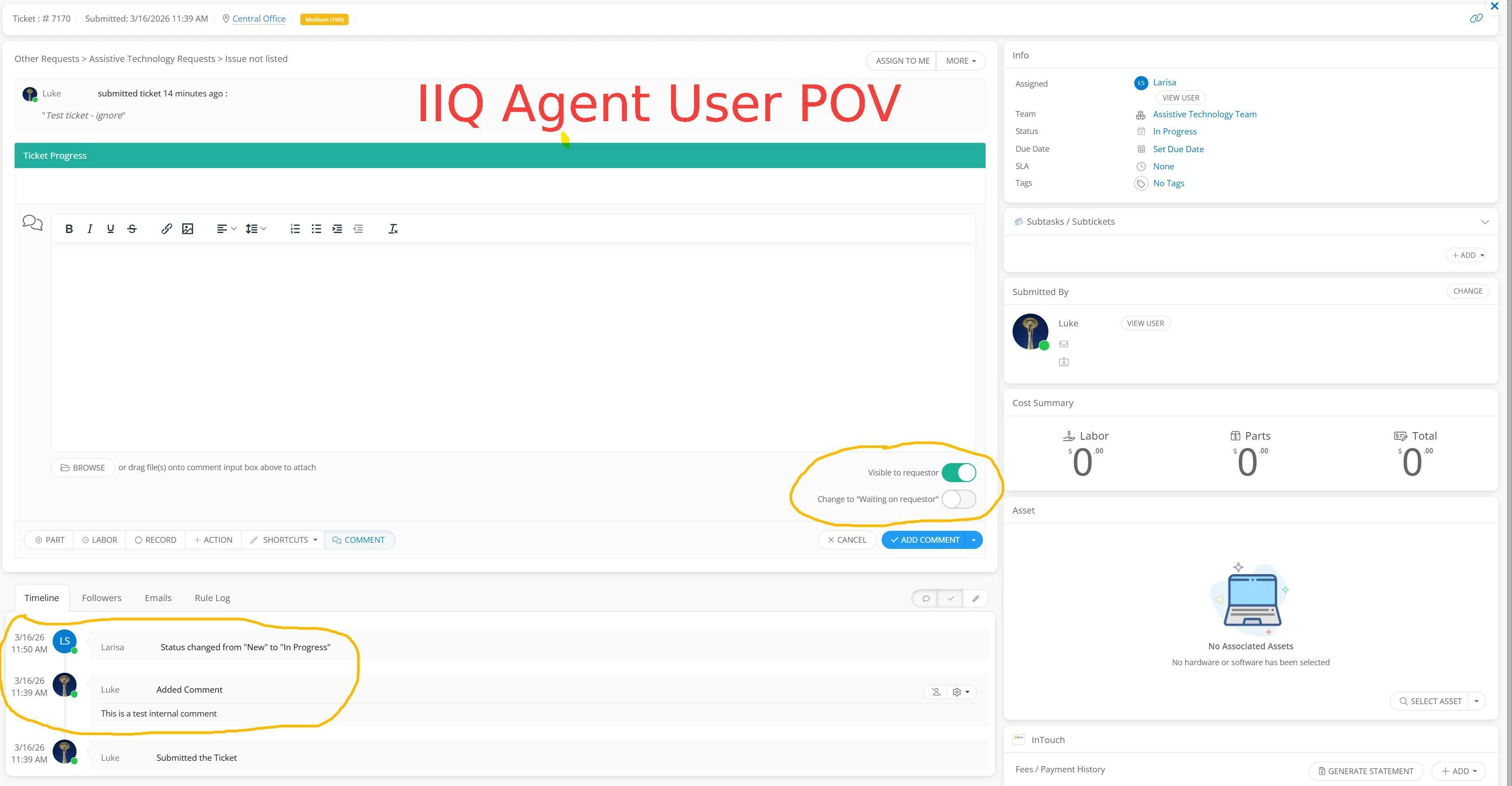Open the Assistive Technology Team link
The image size is (1512, 786).
(1205, 115)
